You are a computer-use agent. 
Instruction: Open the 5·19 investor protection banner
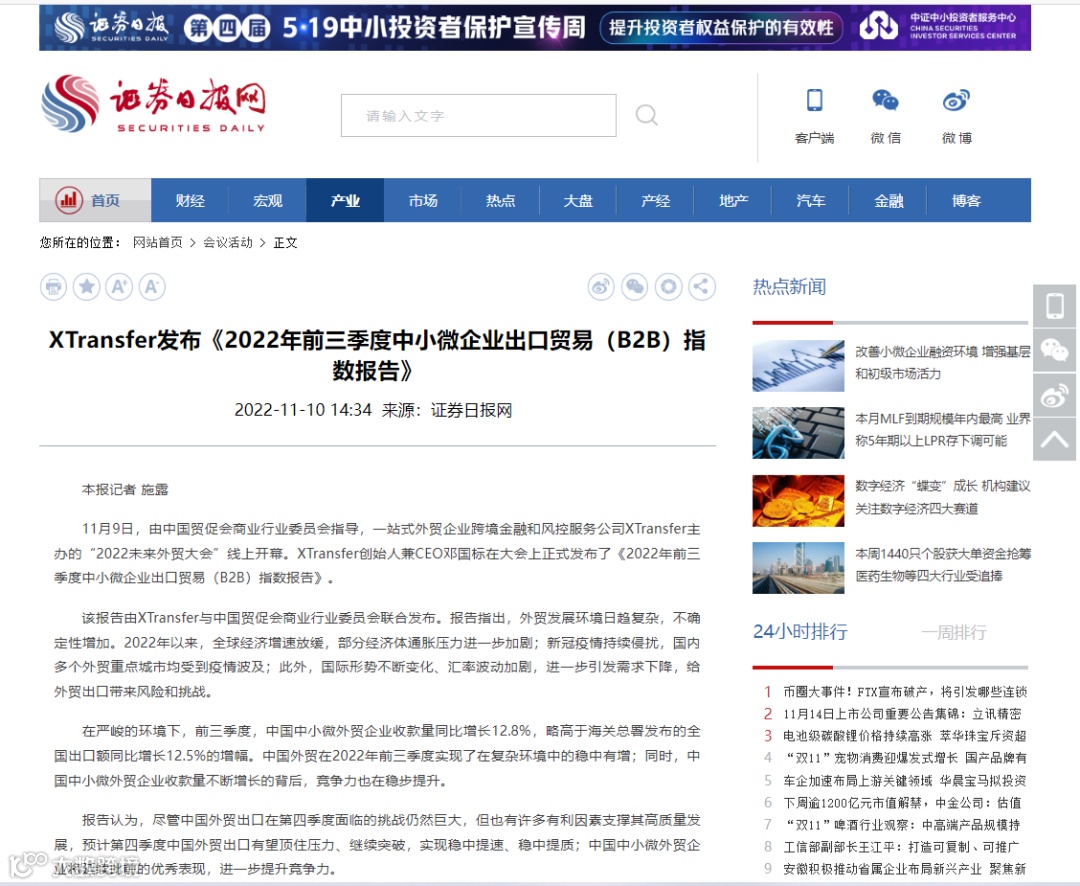[534, 28]
